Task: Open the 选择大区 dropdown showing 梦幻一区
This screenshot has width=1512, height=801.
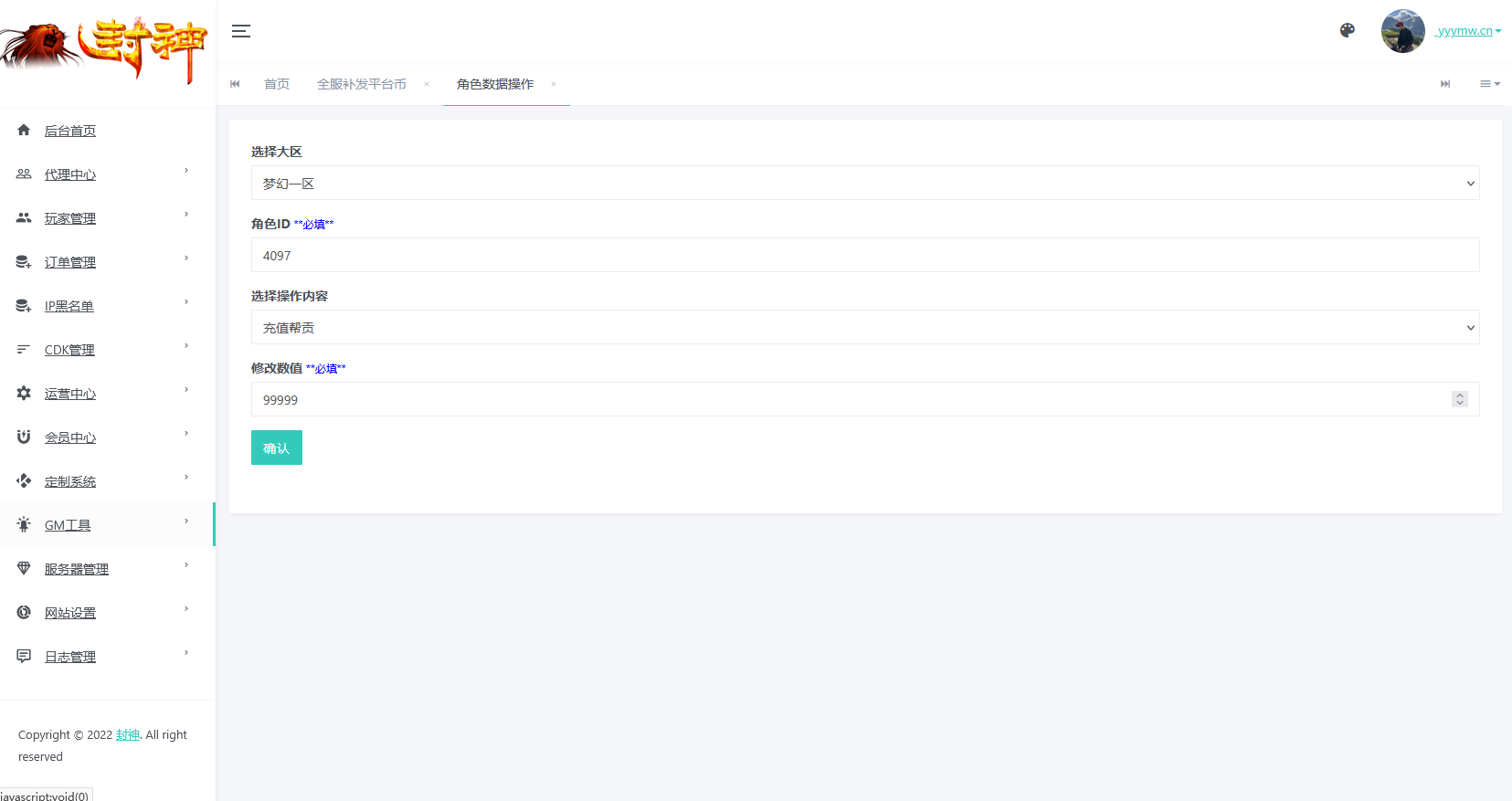Action: (x=864, y=183)
